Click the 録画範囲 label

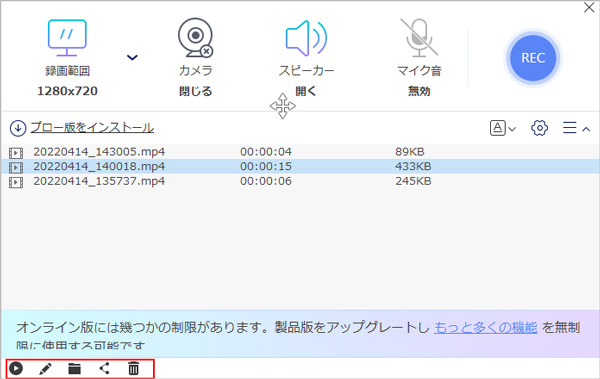click(67, 71)
